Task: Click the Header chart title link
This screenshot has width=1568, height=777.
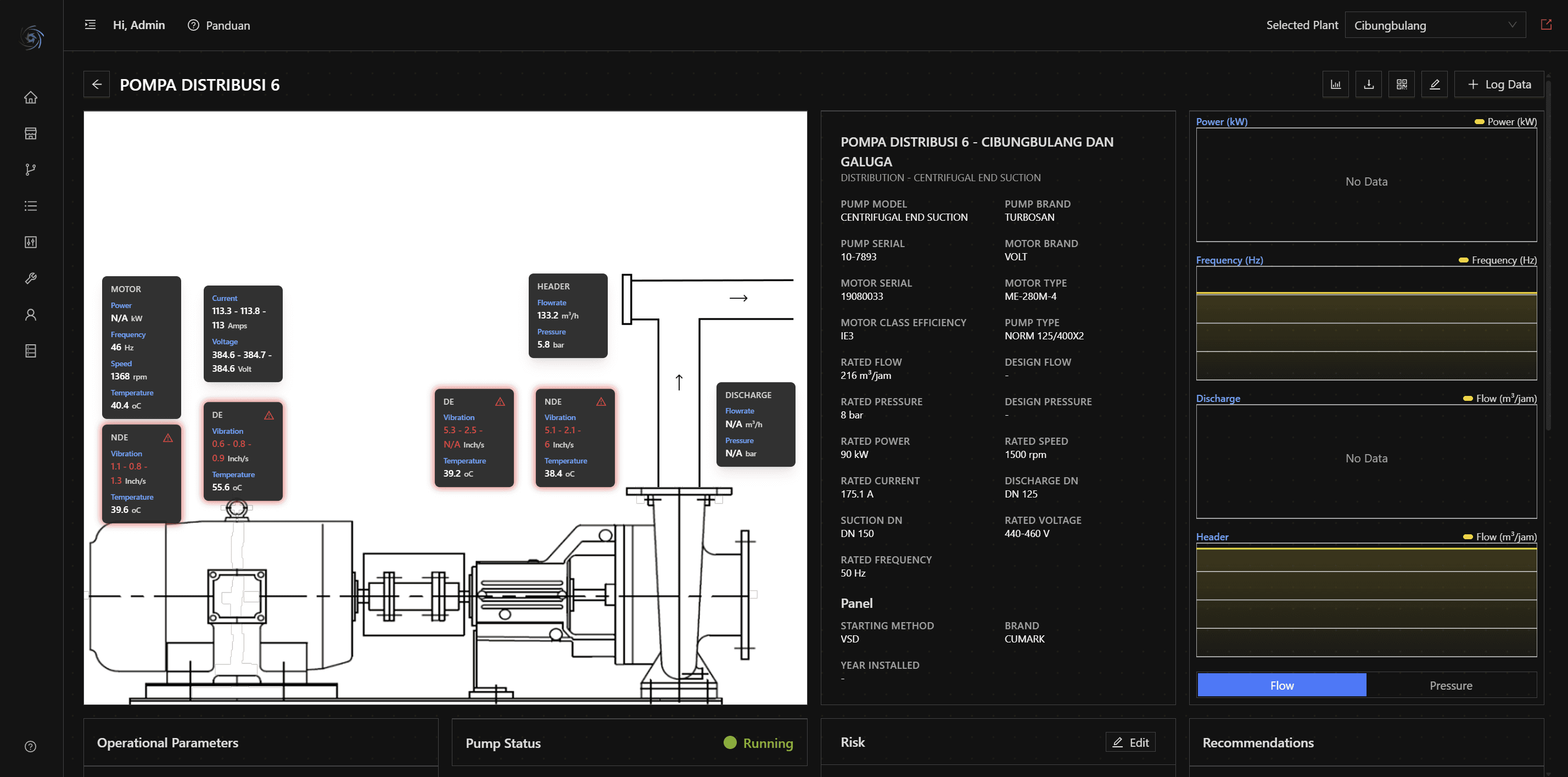Action: point(1212,536)
